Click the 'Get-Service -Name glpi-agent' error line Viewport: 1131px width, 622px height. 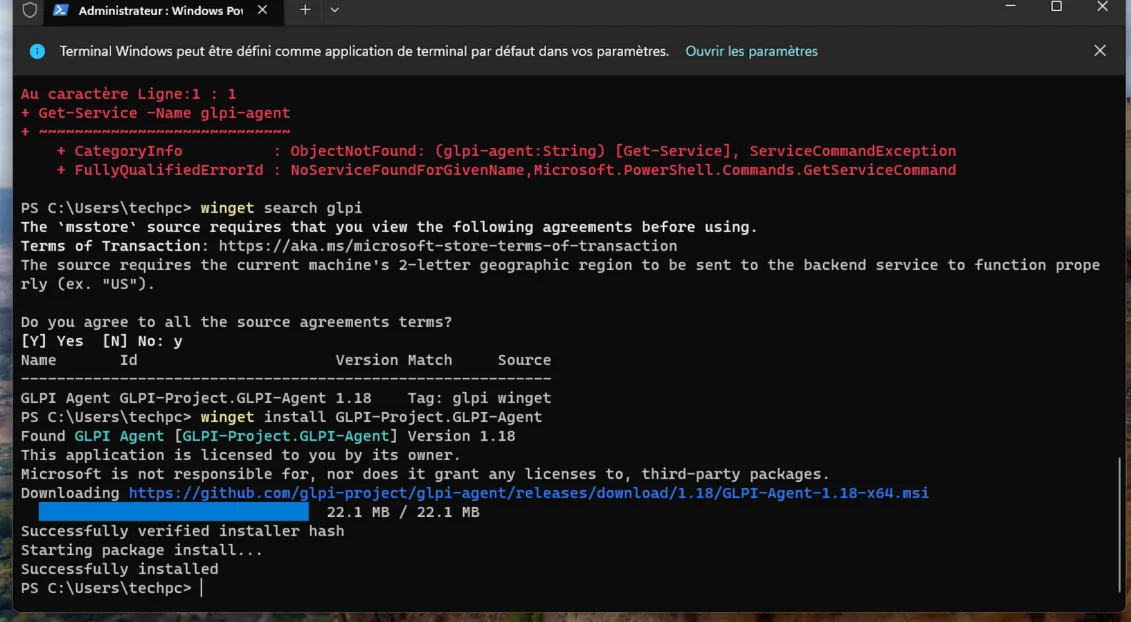click(155, 113)
